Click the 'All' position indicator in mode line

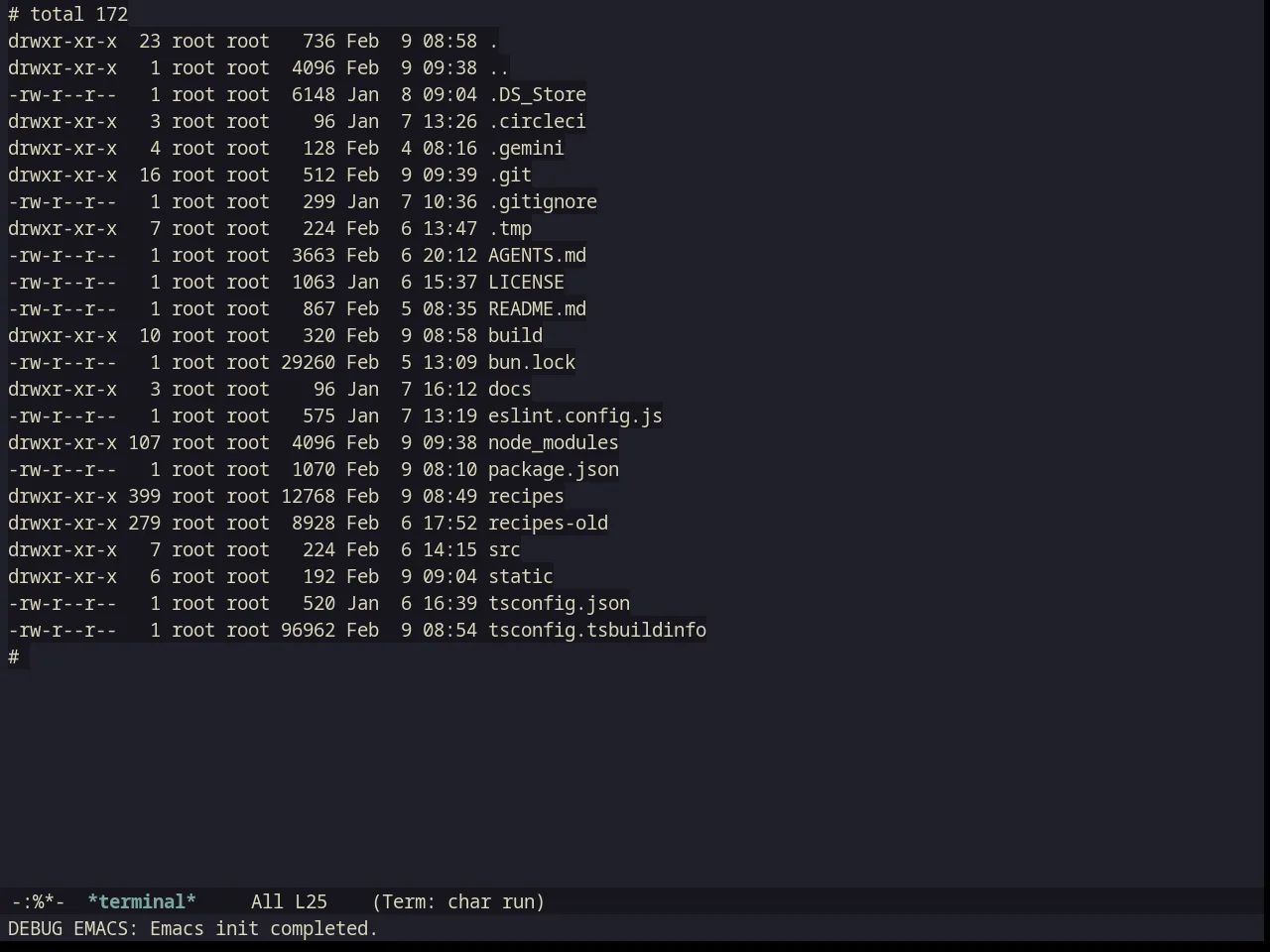coord(267,901)
